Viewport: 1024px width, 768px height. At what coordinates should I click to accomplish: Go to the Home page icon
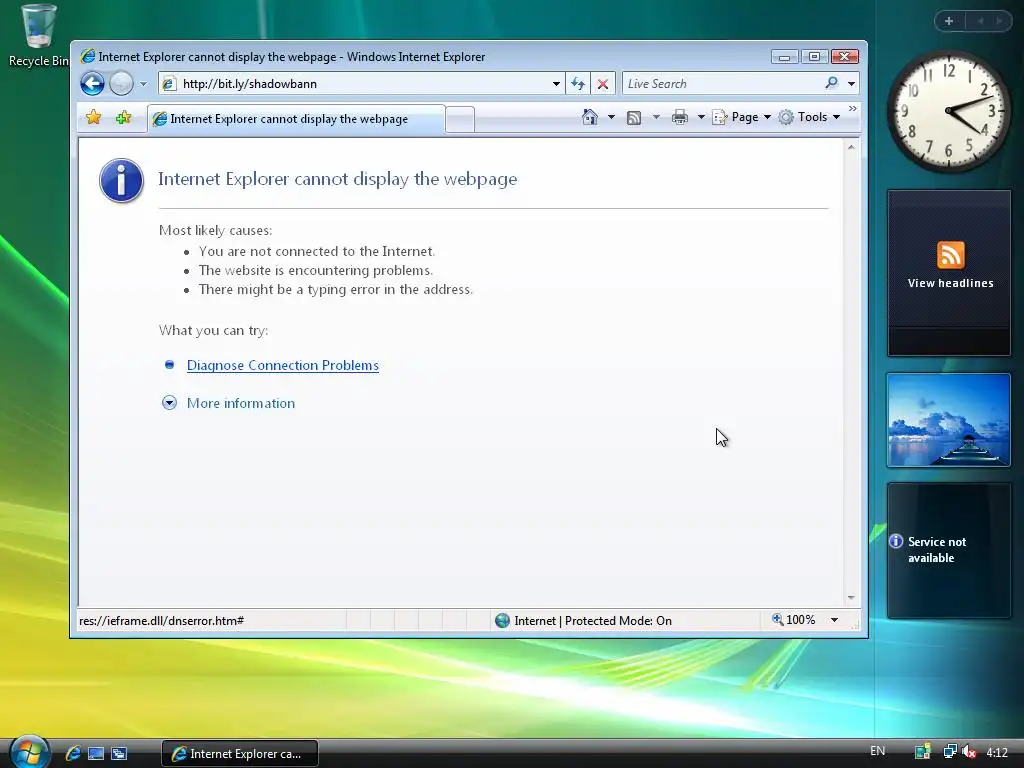point(590,117)
